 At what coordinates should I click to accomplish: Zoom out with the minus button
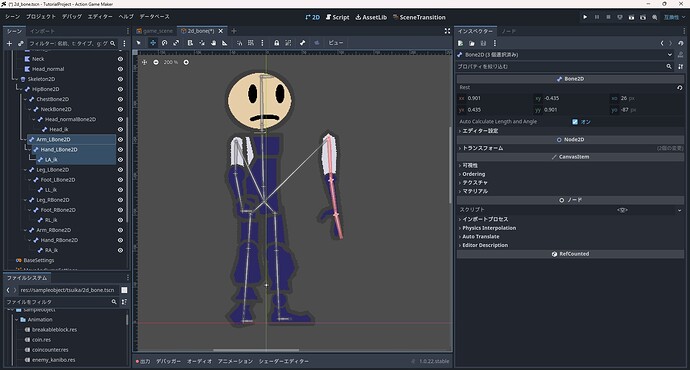(156, 62)
